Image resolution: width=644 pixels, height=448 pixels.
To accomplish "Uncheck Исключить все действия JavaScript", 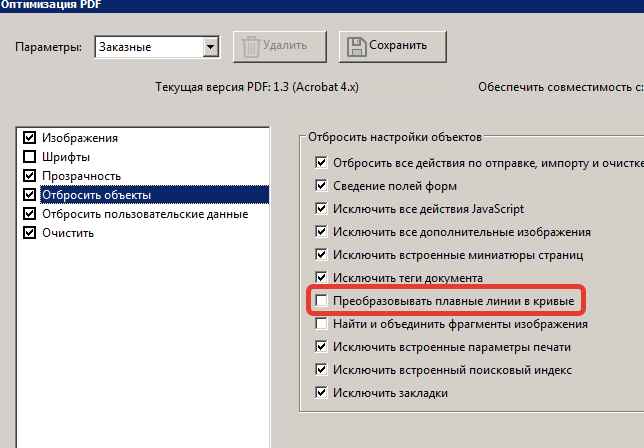I will point(321,209).
